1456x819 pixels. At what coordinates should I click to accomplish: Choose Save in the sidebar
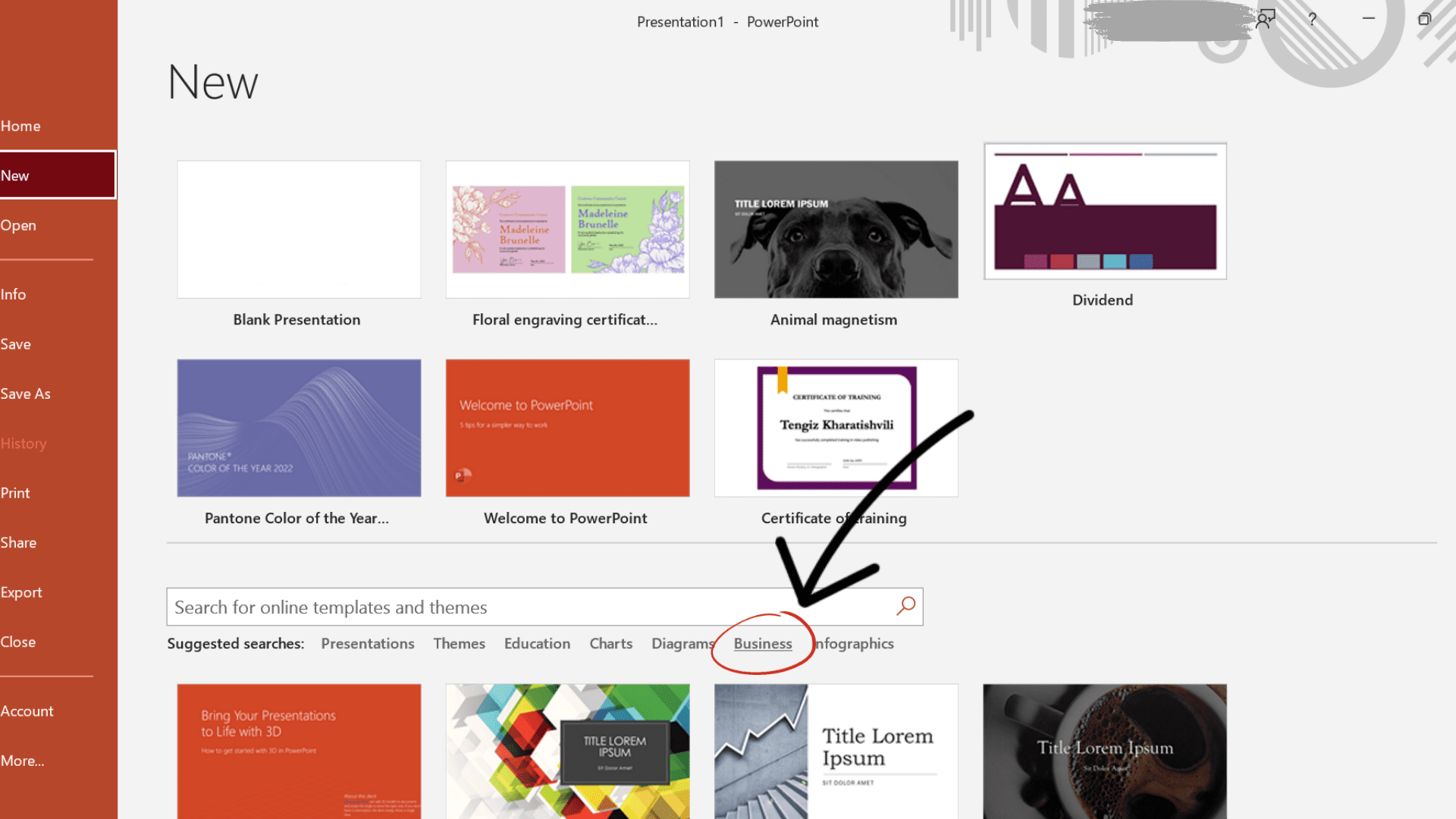(x=15, y=344)
